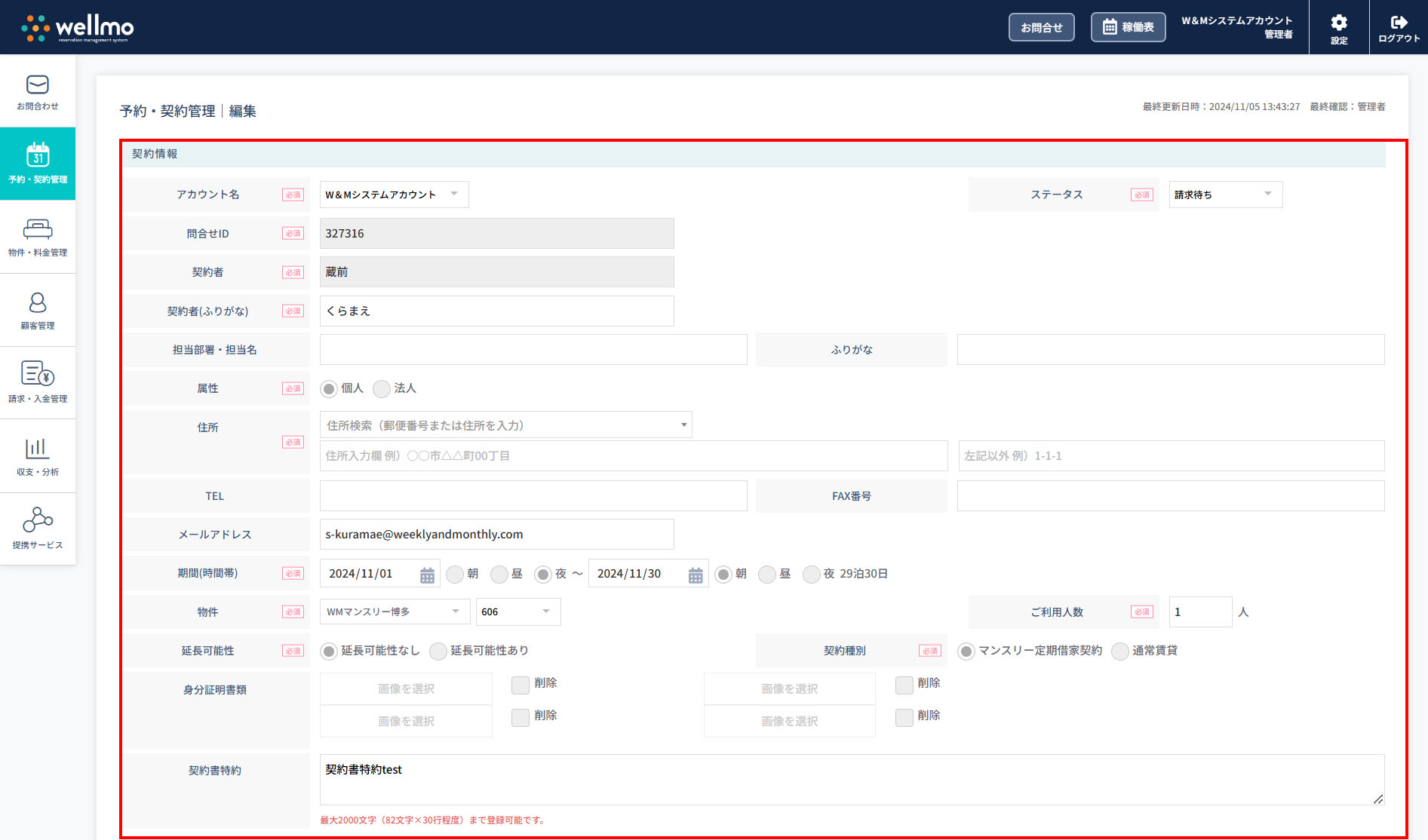Select 夜 for the end date time
The height and width of the screenshot is (840, 1428).
point(811,575)
